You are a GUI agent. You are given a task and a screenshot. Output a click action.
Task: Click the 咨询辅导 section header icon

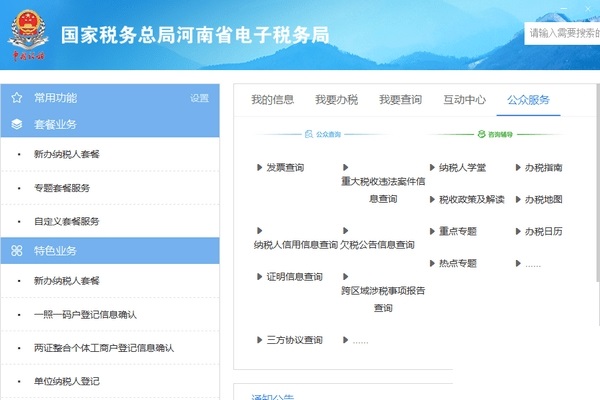point(480,133)
